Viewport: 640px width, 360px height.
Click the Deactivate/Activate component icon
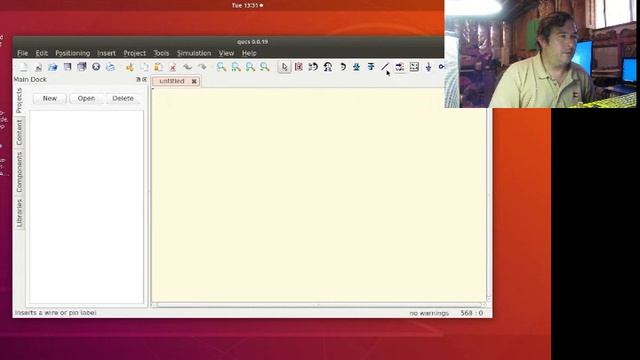pos(299,67)
